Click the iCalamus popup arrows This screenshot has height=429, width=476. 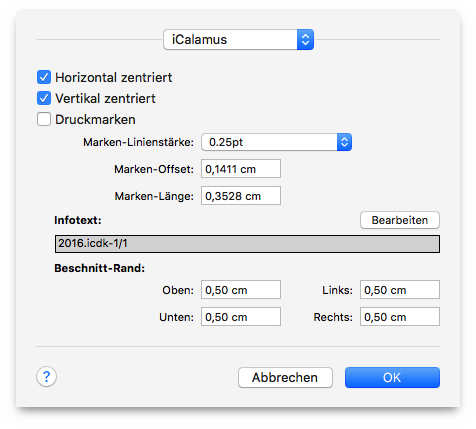[x=305, y=40]
